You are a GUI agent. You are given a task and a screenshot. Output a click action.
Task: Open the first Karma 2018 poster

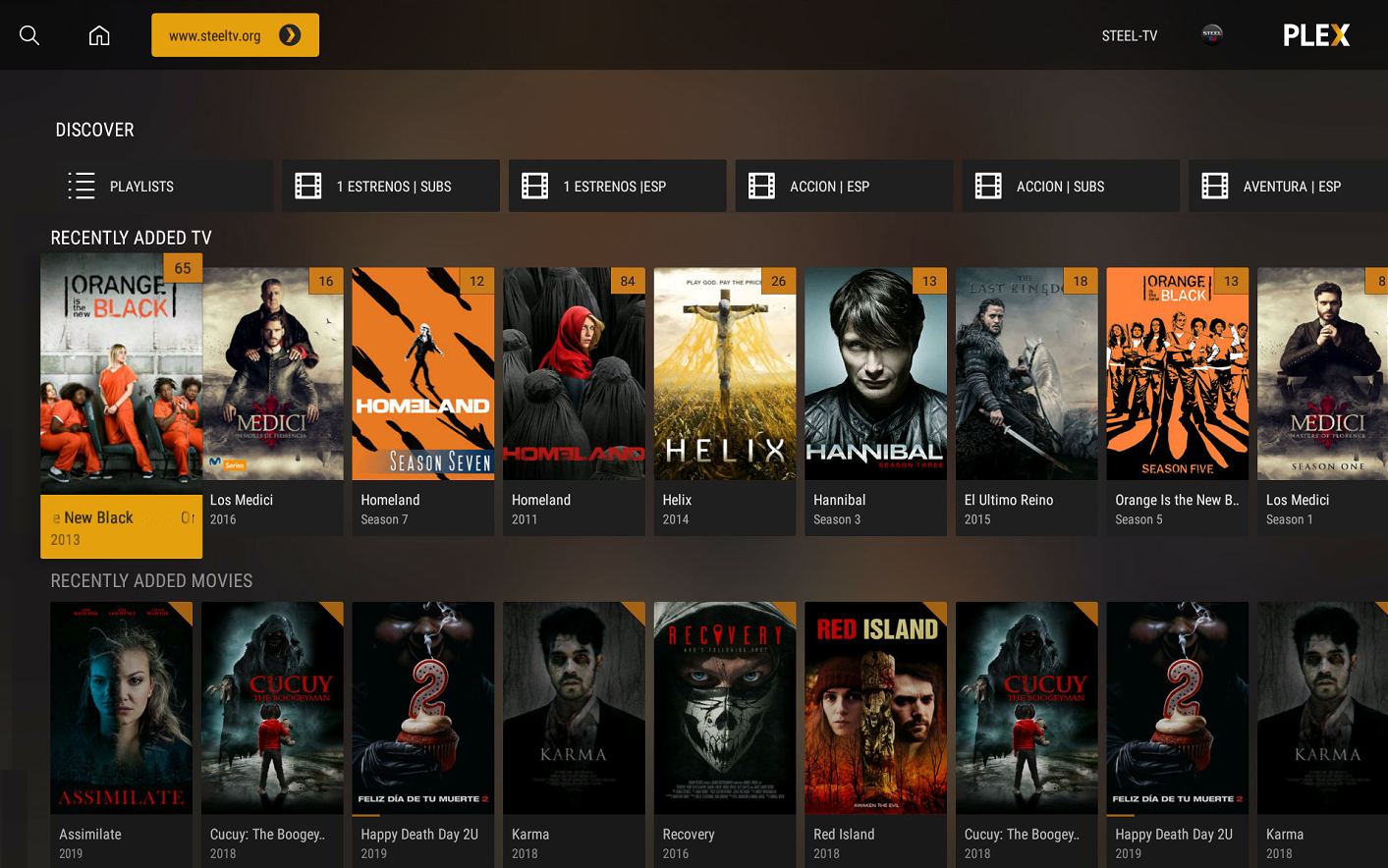click(575, 708)
